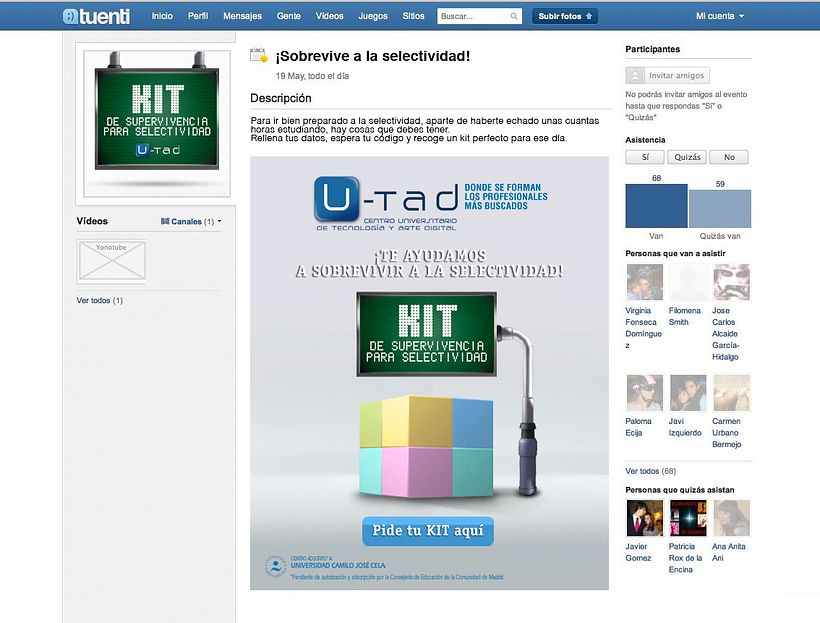
Task: Click Patricia Rox de la Encina name
Action: point(685,558)
